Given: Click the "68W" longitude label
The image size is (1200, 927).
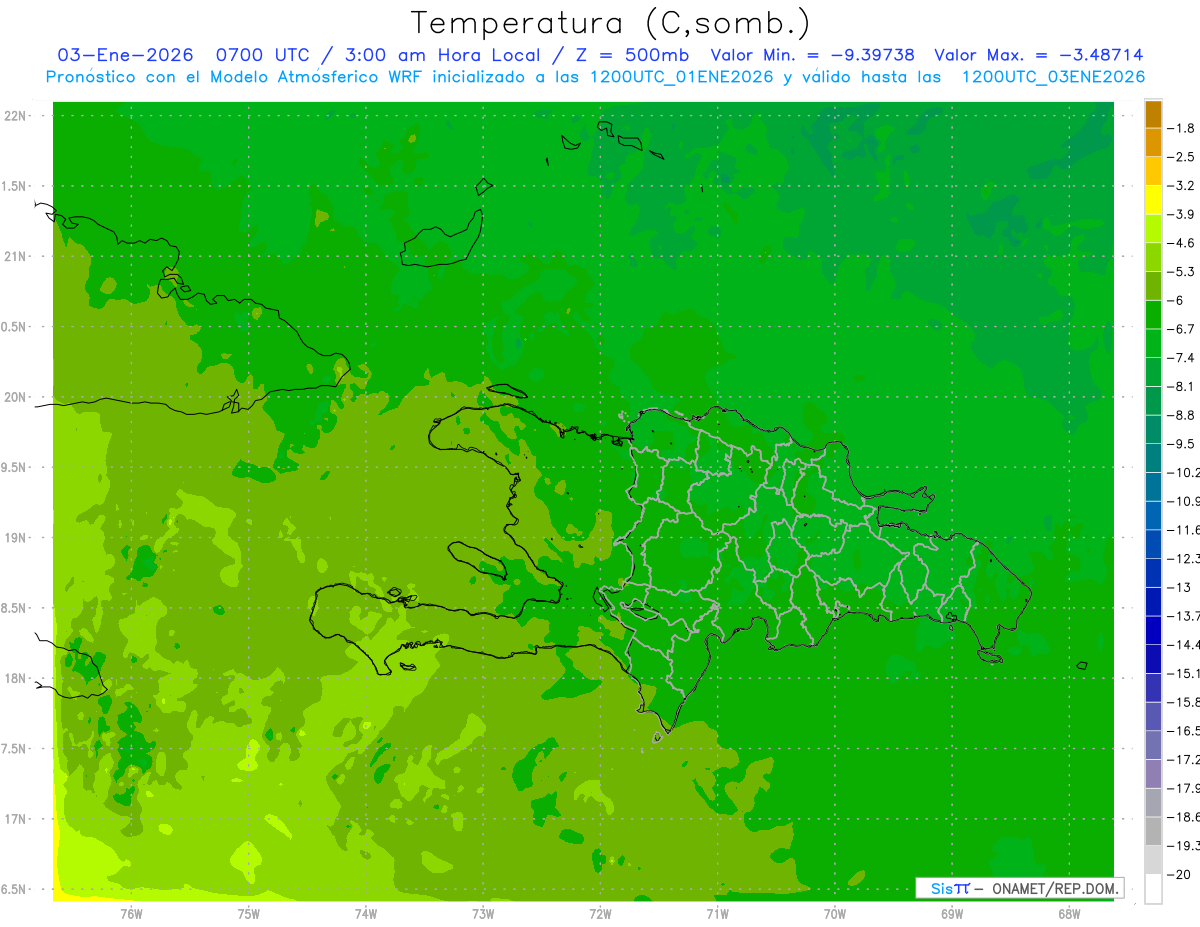Looking at the screenshot, I should tap(1069, 913).
